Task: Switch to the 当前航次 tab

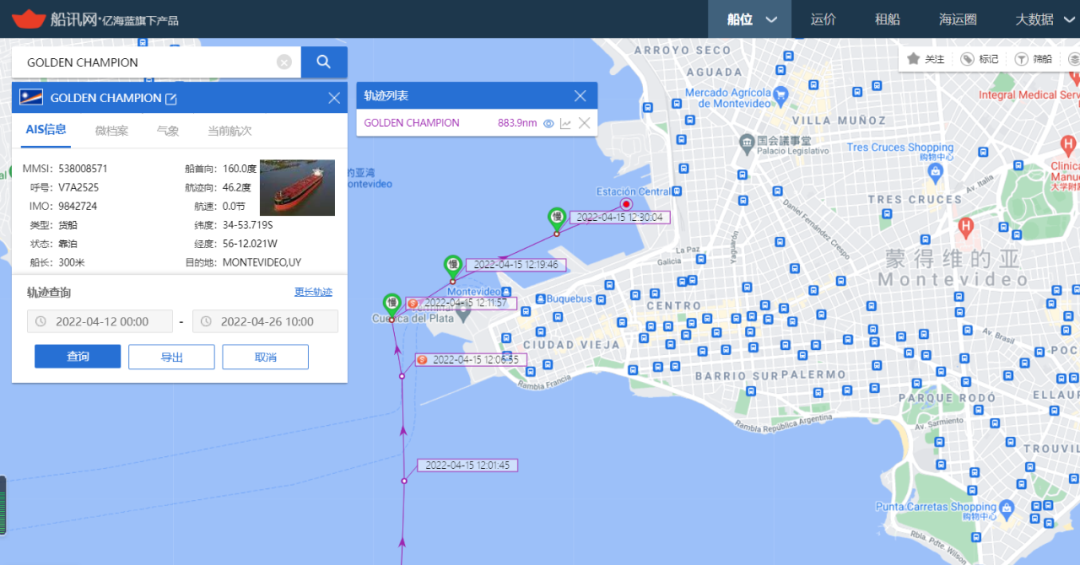Action: coord(229,130)
